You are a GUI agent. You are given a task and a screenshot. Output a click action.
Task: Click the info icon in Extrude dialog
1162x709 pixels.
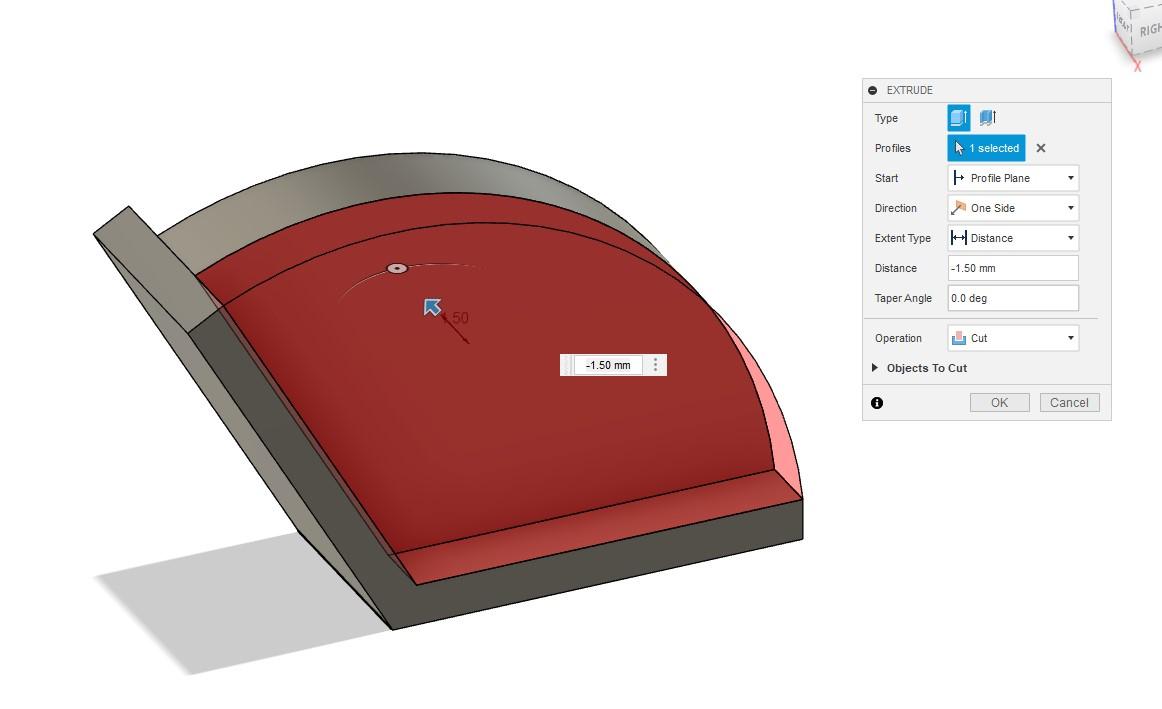(x=877, y=403)
